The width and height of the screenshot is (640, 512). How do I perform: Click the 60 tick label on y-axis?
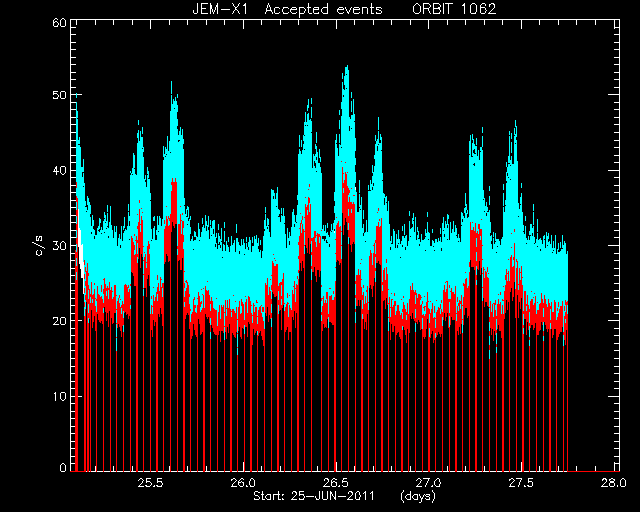click(x=60, y=23)
